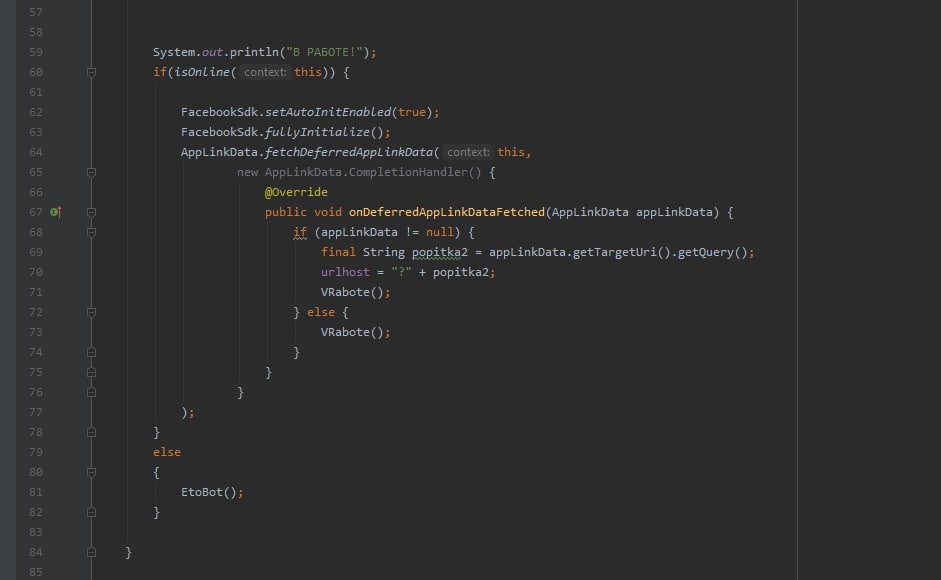Collapse the if(isOnline) block at line 60
941x580 pixels.
click(91, 72)
